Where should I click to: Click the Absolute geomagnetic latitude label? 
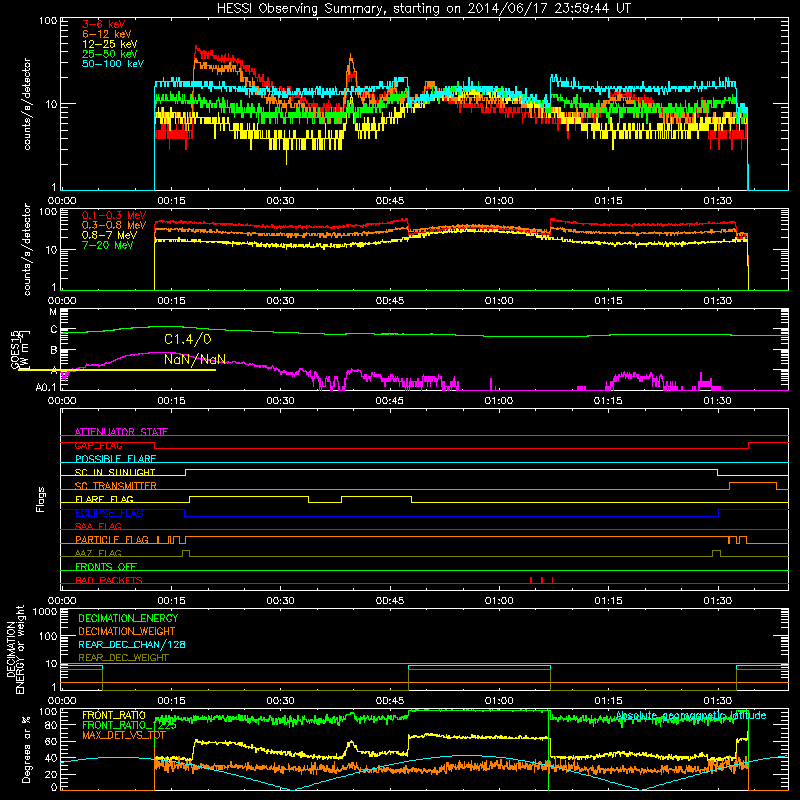click(691, 715)
